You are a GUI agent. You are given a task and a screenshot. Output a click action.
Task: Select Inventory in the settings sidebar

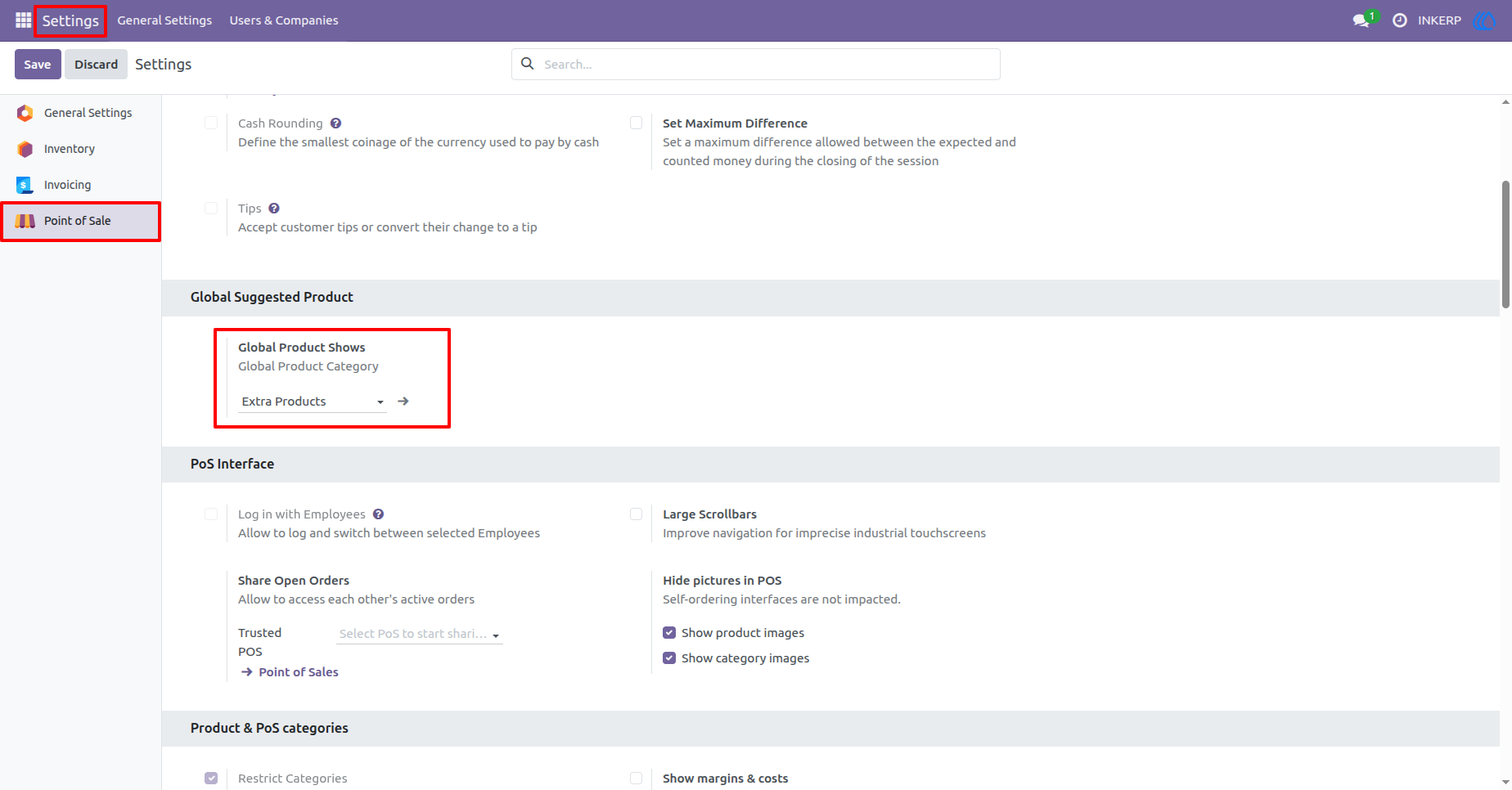pyautogui.click(x=80, y=149)
